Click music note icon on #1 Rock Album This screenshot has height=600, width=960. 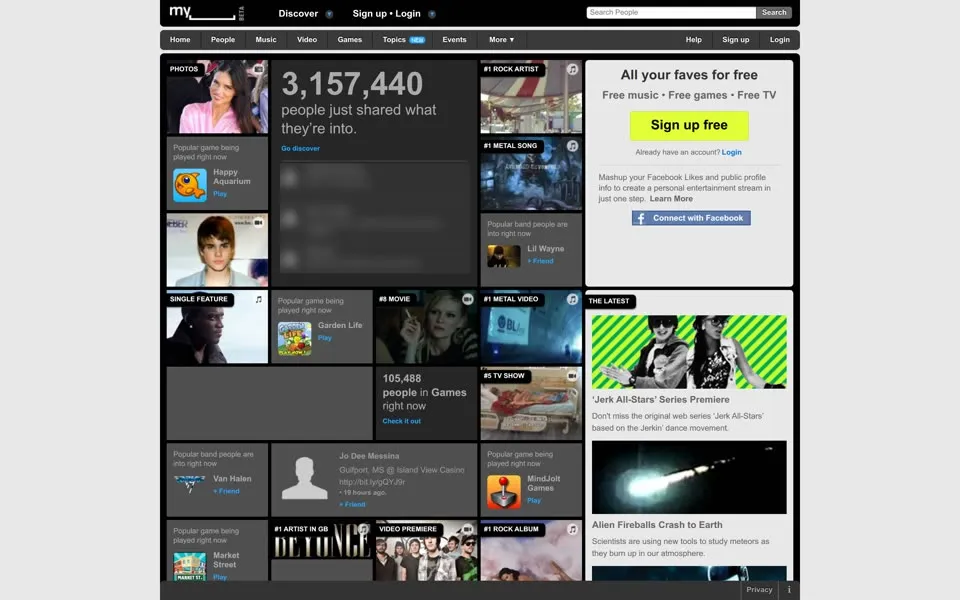click(x=572, y=529)
